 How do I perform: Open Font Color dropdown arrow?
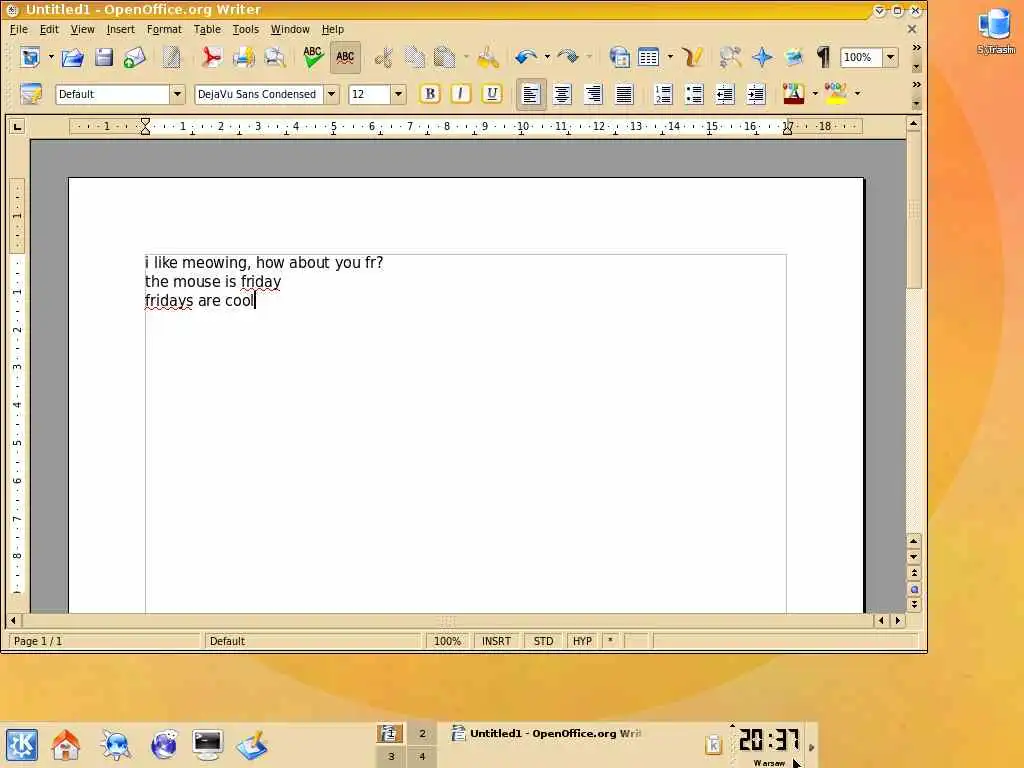click(814, 94)
